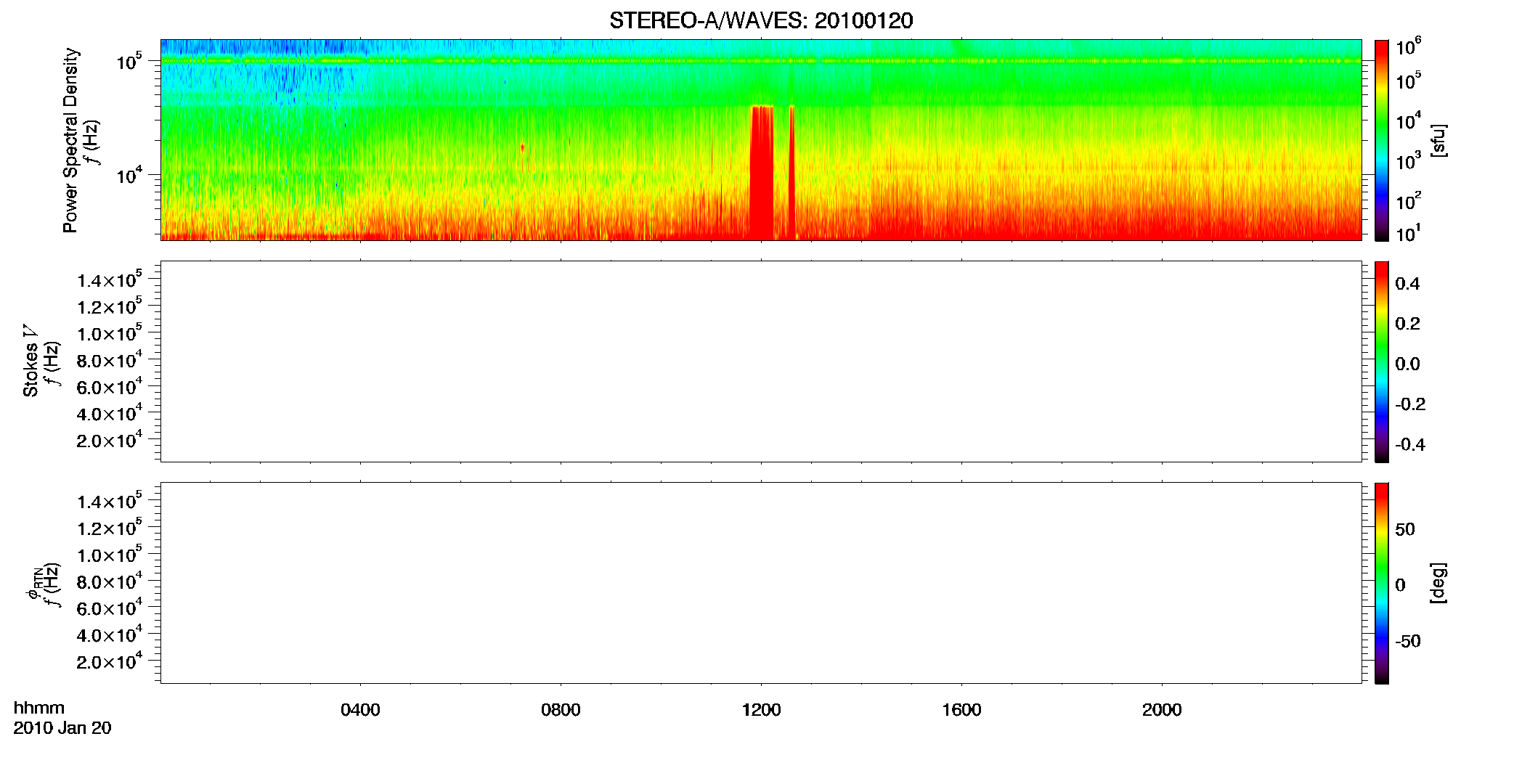Click the 2010 Jan 20 date label
The width and height of the screenshot is (1522, 784).
62,728
